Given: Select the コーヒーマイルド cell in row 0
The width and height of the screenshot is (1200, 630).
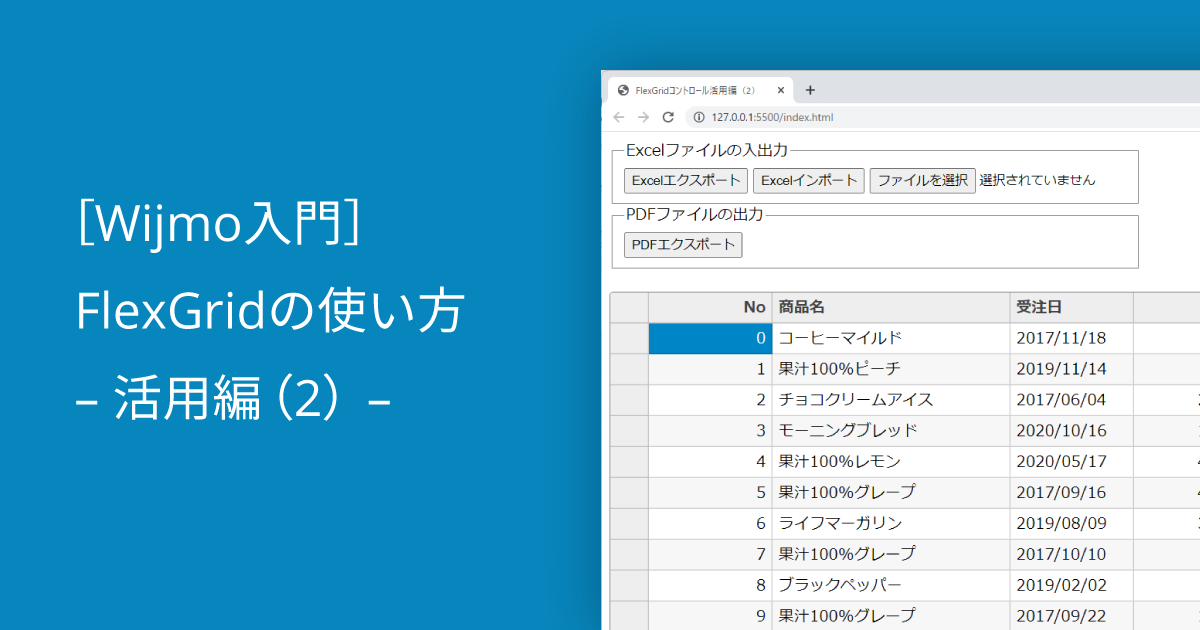Looking at the screenshot, I should (x=850, y=338).
